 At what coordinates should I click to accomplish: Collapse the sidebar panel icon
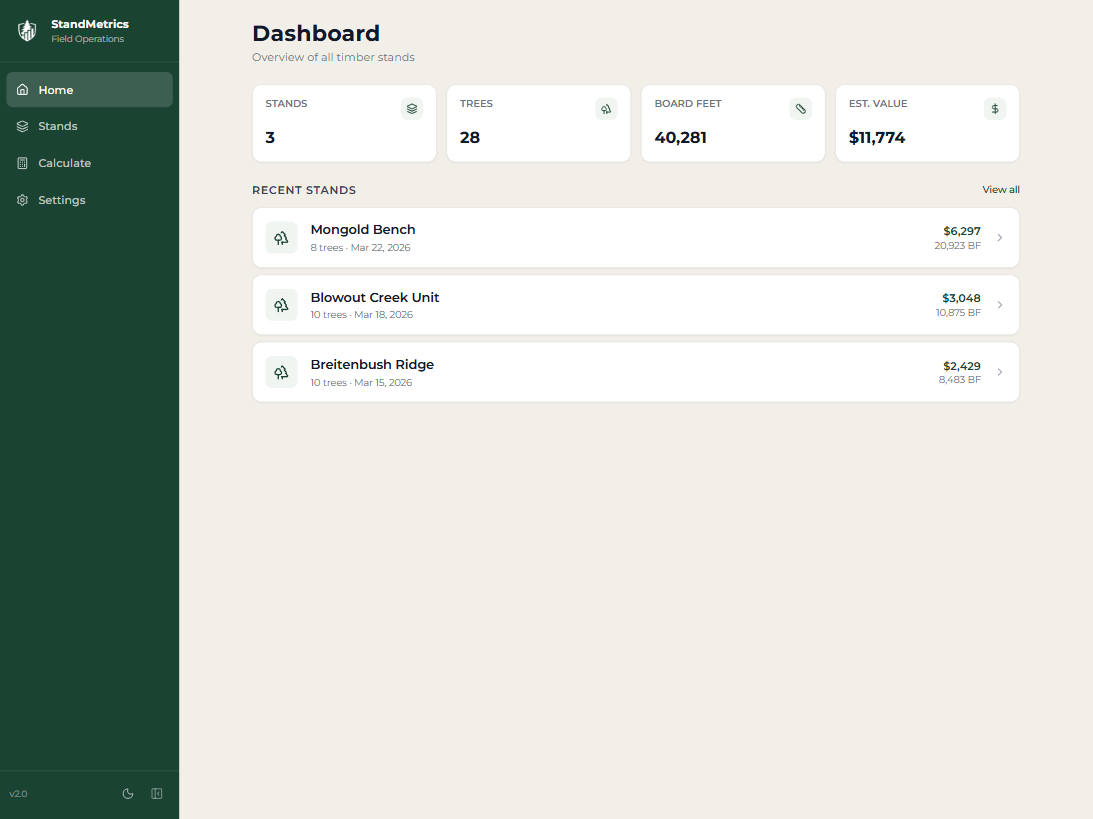coord(157,794)
